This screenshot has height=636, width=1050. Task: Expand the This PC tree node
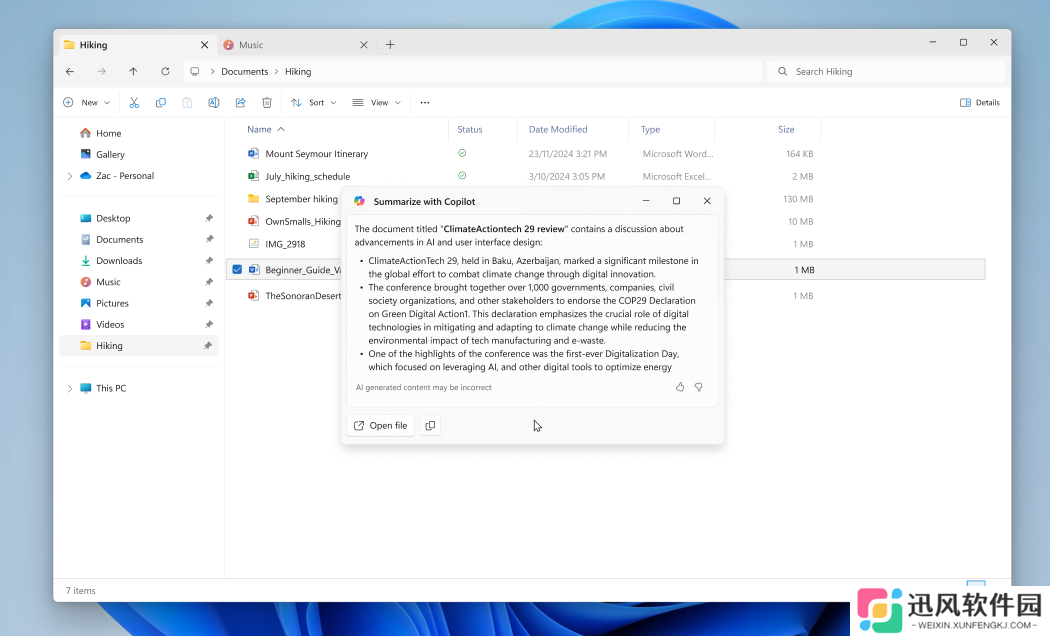70,388
